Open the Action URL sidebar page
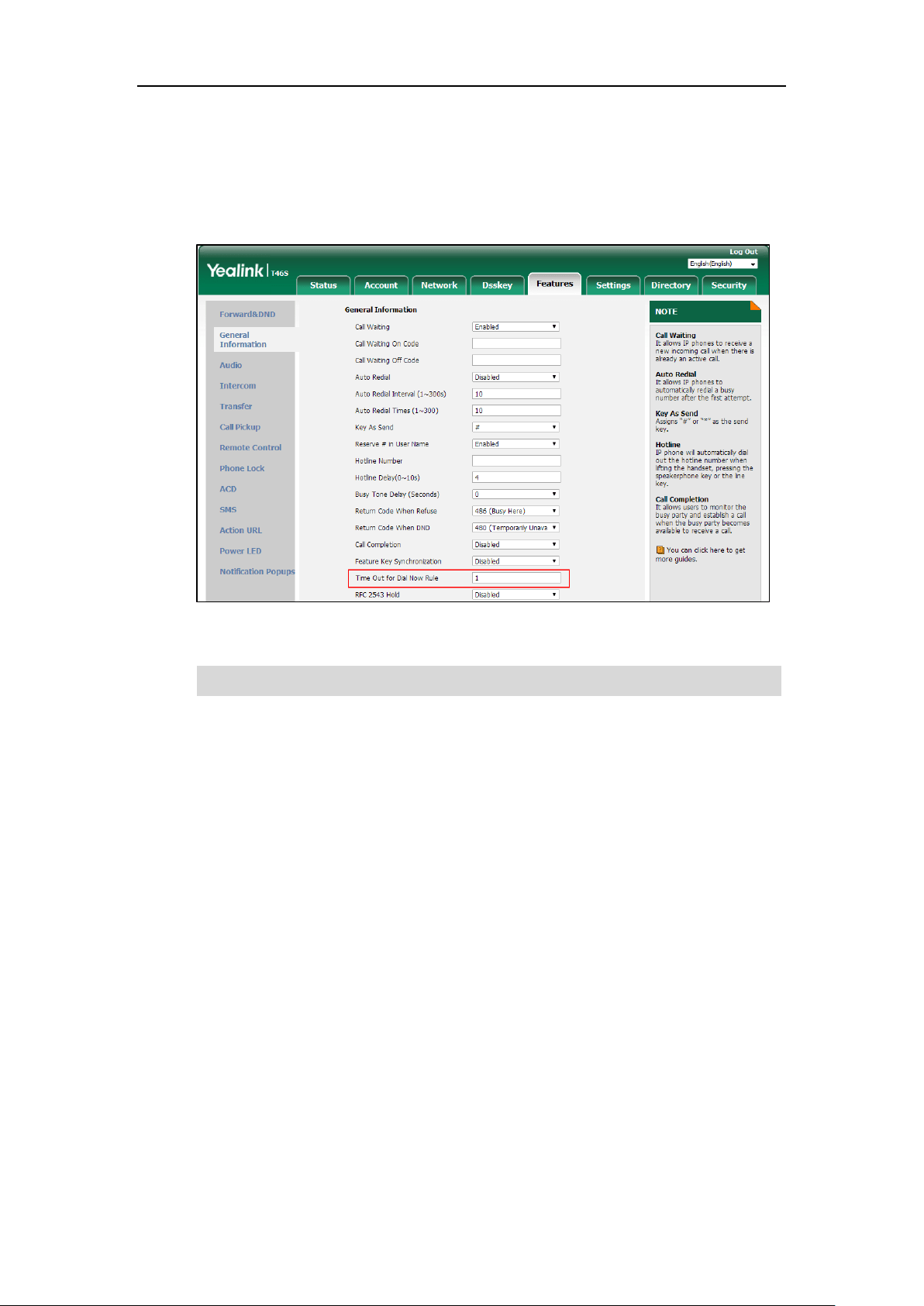924x1306 pixels. [240, 530]
